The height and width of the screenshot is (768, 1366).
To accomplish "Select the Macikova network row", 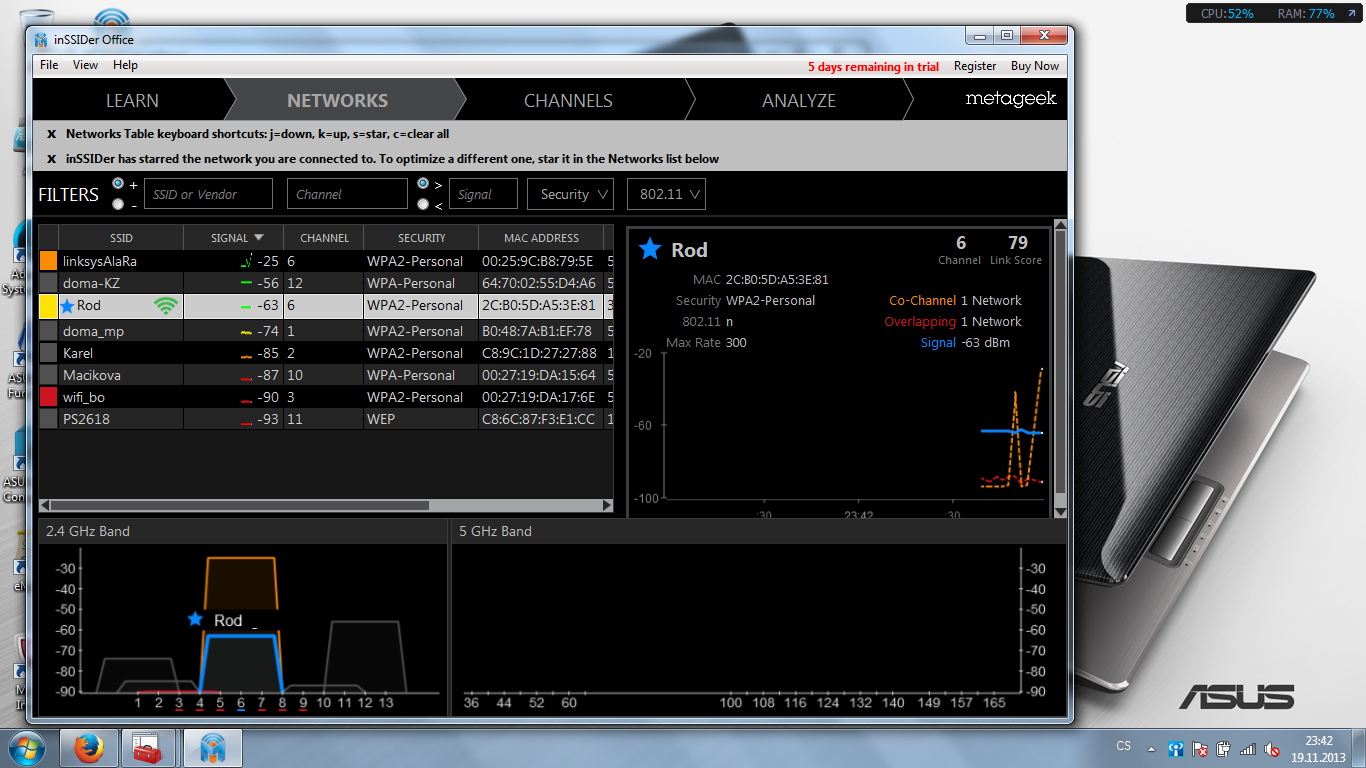I will pos(326,375).
